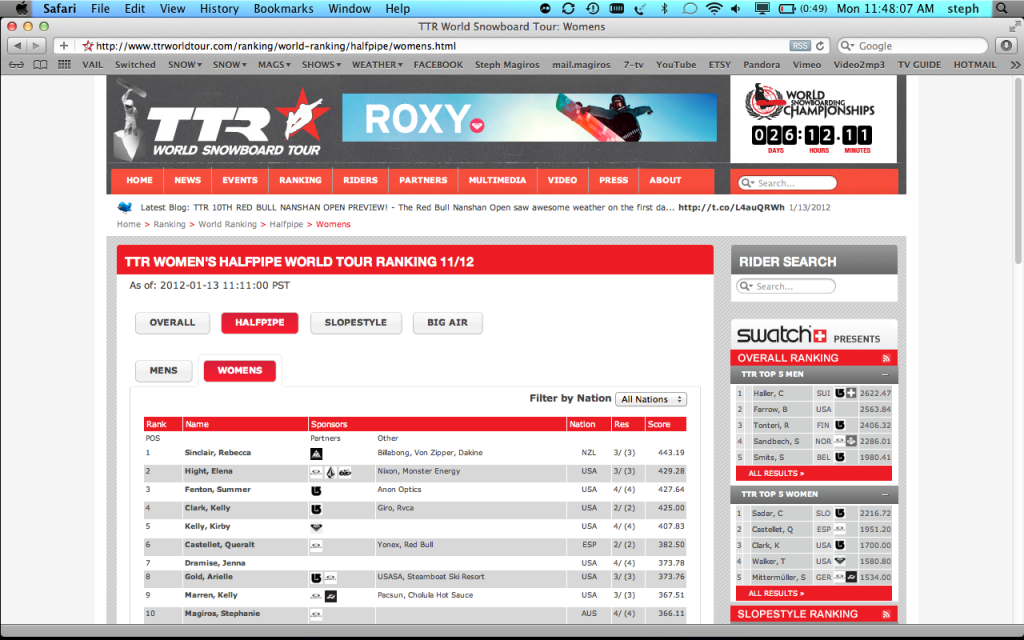Click the Overall Ranking RSS feed icon
The height and width of the screenshot is (640, 1024).
[885, 358]
